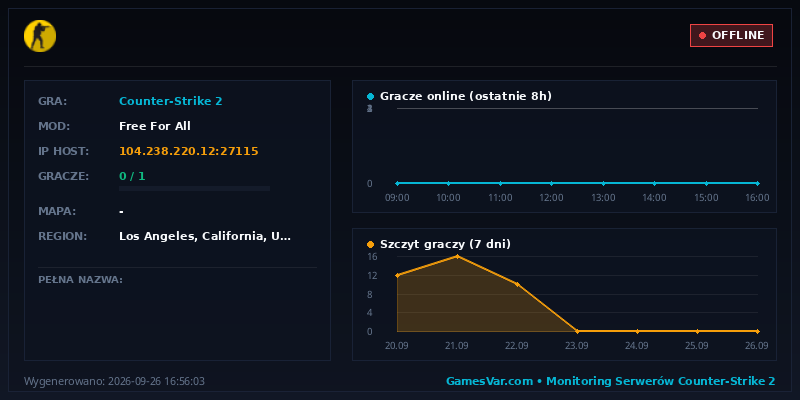The height and width of the screenshot is (400, 800).
Task: Click the IP host 104.238.220.12:27115
Action: pos(188,151)
